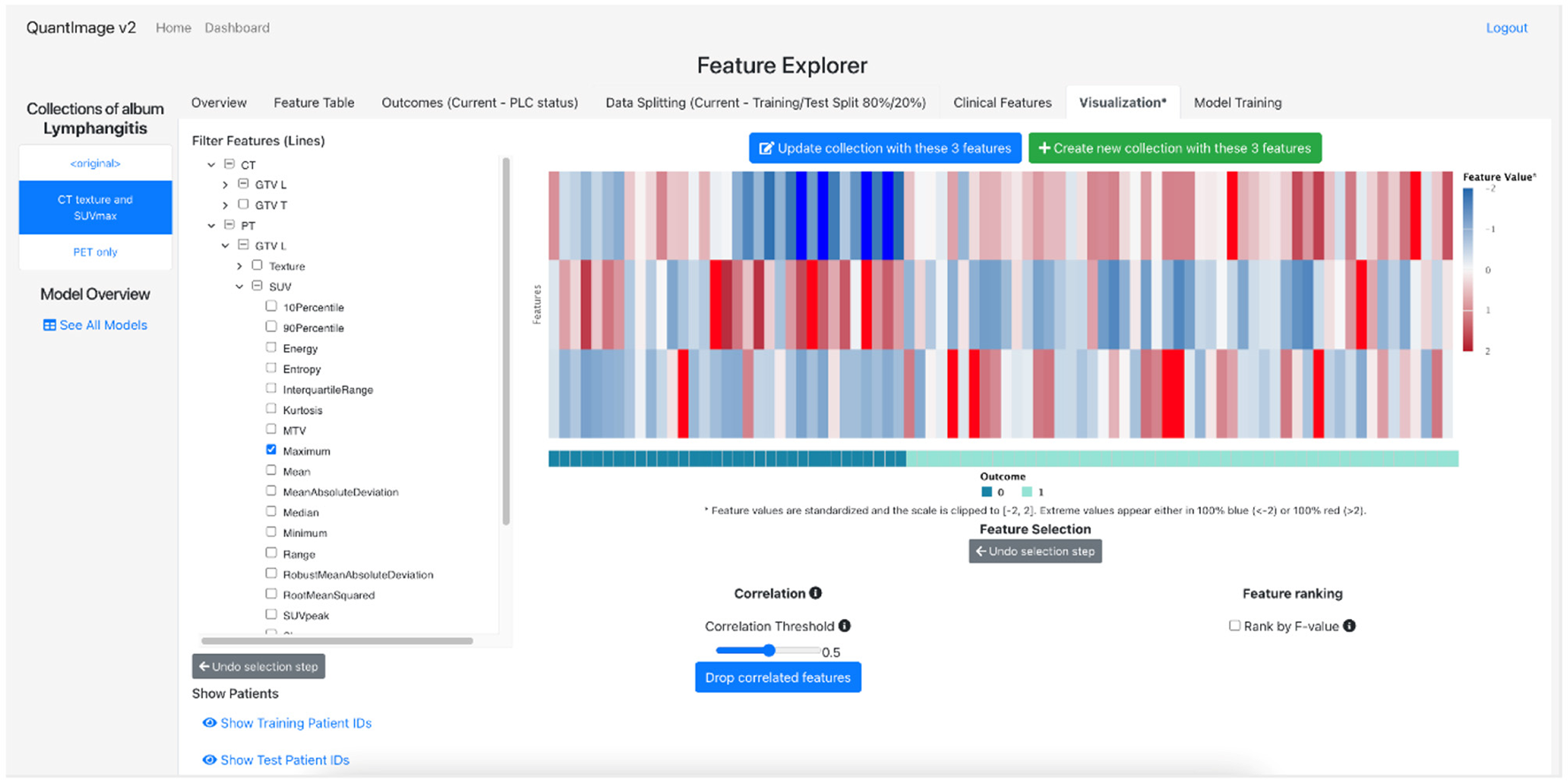Click the Correlation Threshold slider handle
The width and height of the screenshot is (1568, 783).
coord(769,650)
